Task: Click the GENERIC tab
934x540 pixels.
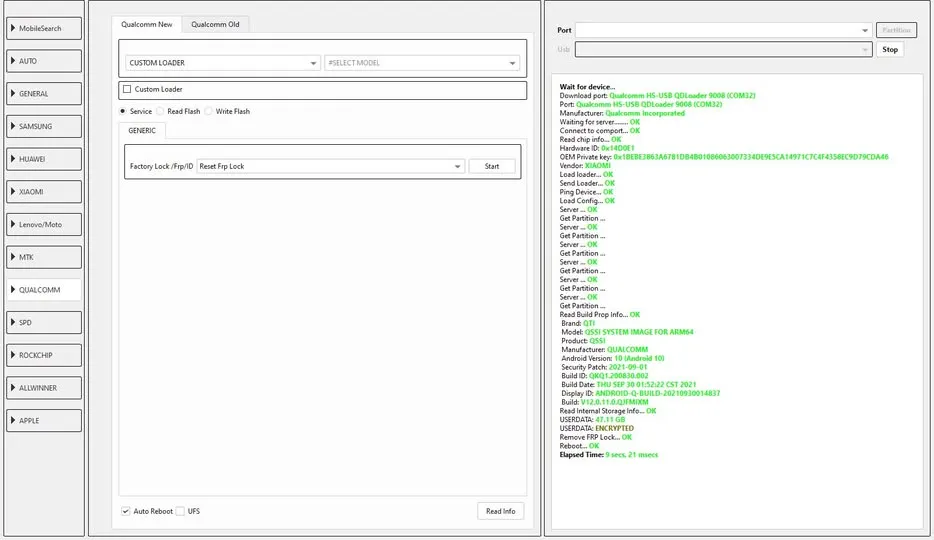Action: [142, 130]
